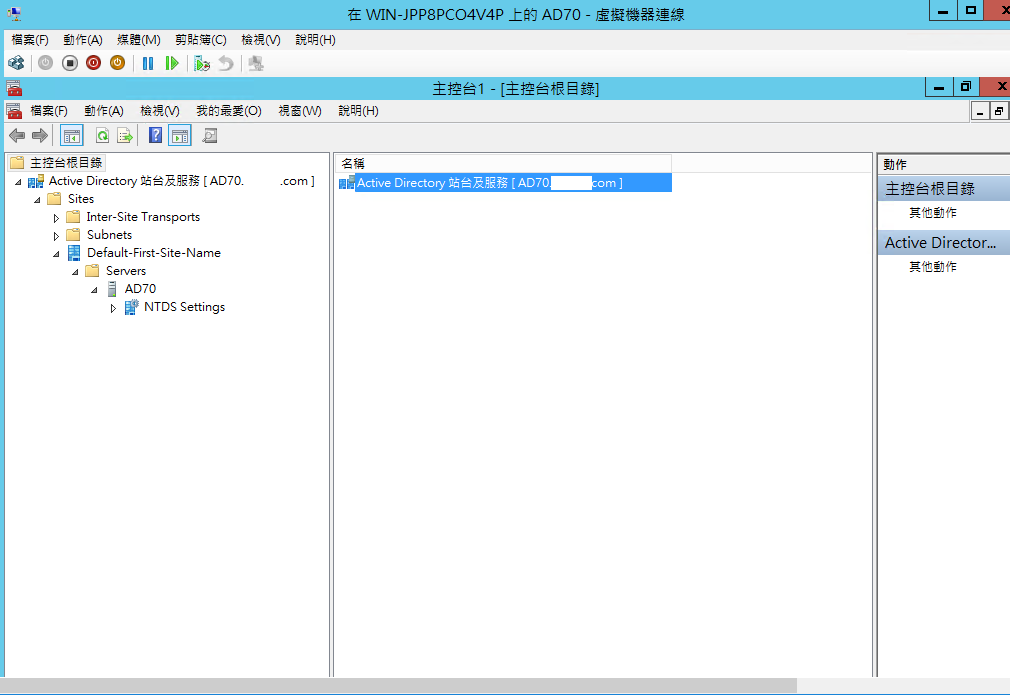The width and height of the screenshot is (1010, 695).
Task: Click the Servers folder icon
Action: (93, 271)
